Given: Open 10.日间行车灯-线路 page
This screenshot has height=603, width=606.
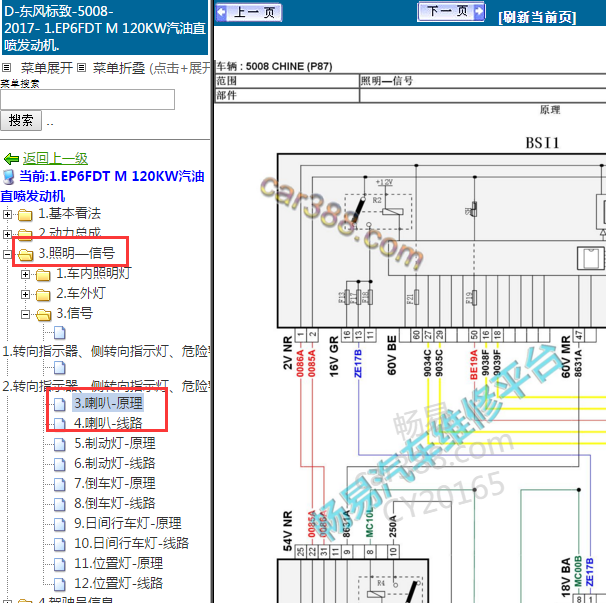Looking at the screenshot, I should [x=131, y=544].
